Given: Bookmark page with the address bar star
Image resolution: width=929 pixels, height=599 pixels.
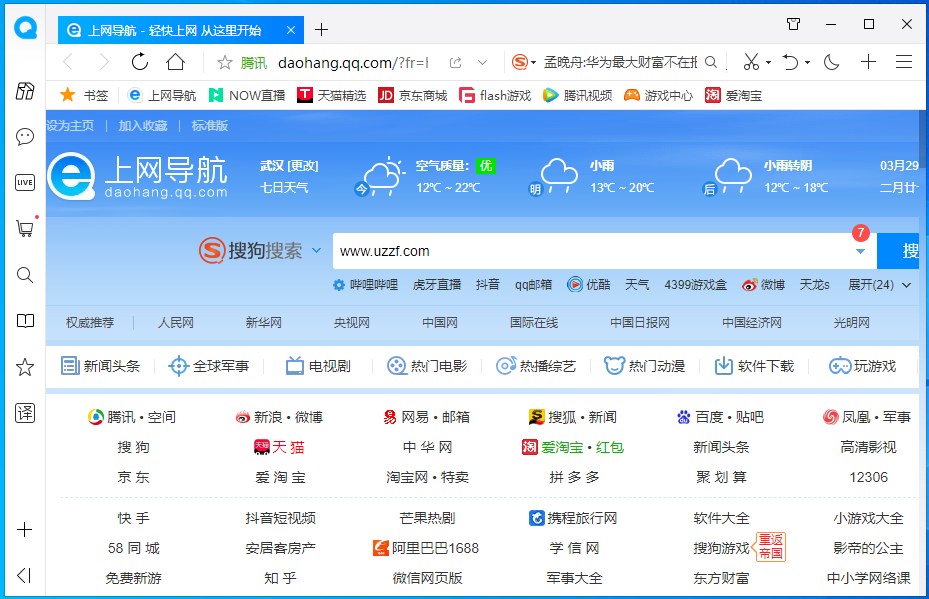Looking at the screenshot, I should pos(225,62).
